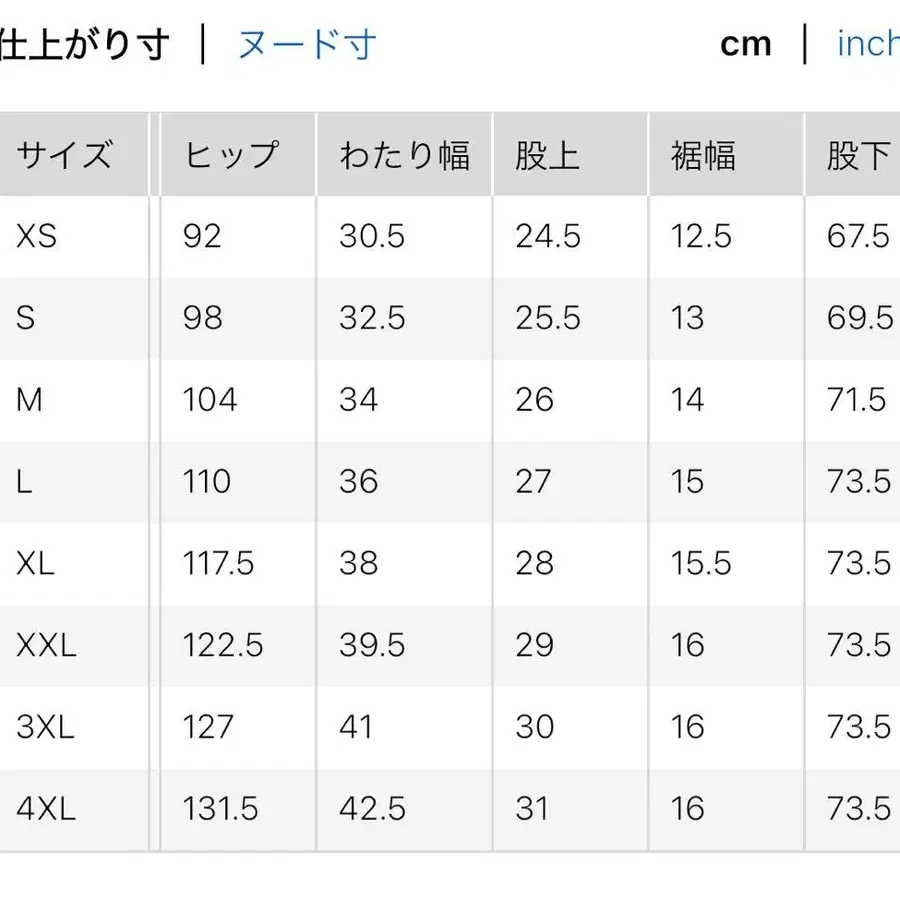The height and width of the screenshot is (900, 900).
Task: Click the 股上 column header
Action: (547, 153)
